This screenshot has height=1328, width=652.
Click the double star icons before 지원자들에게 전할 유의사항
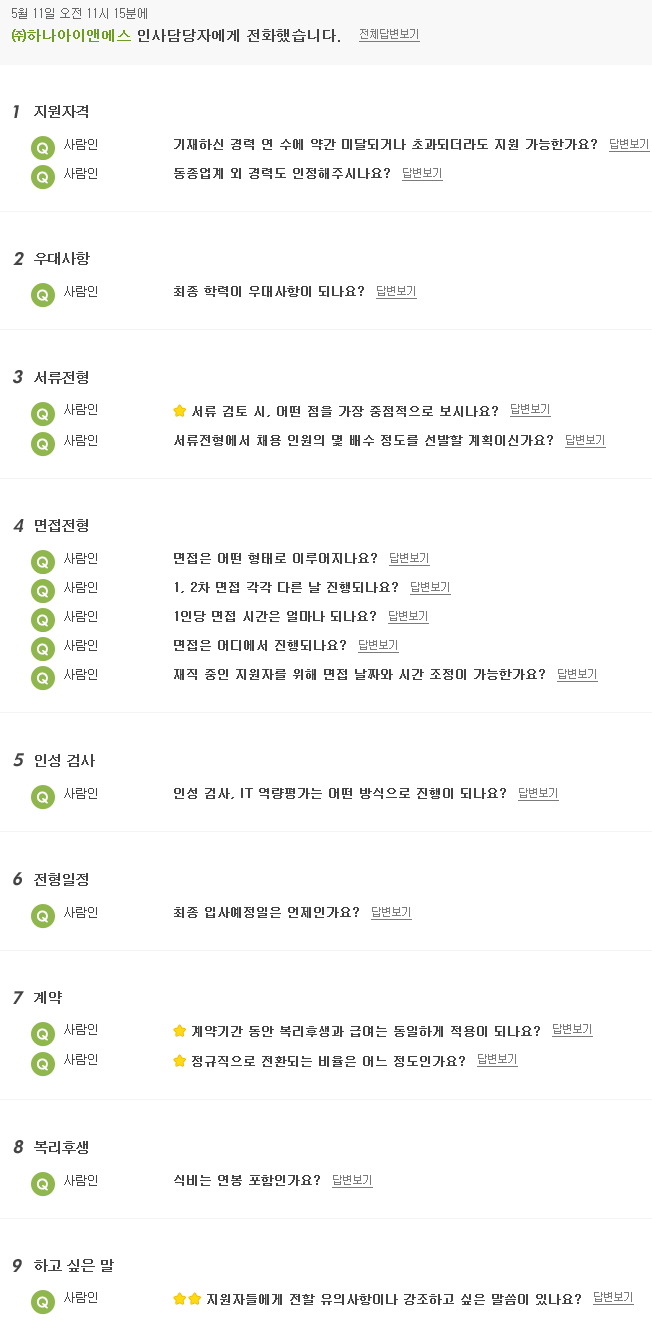(x=187, y=1298)
